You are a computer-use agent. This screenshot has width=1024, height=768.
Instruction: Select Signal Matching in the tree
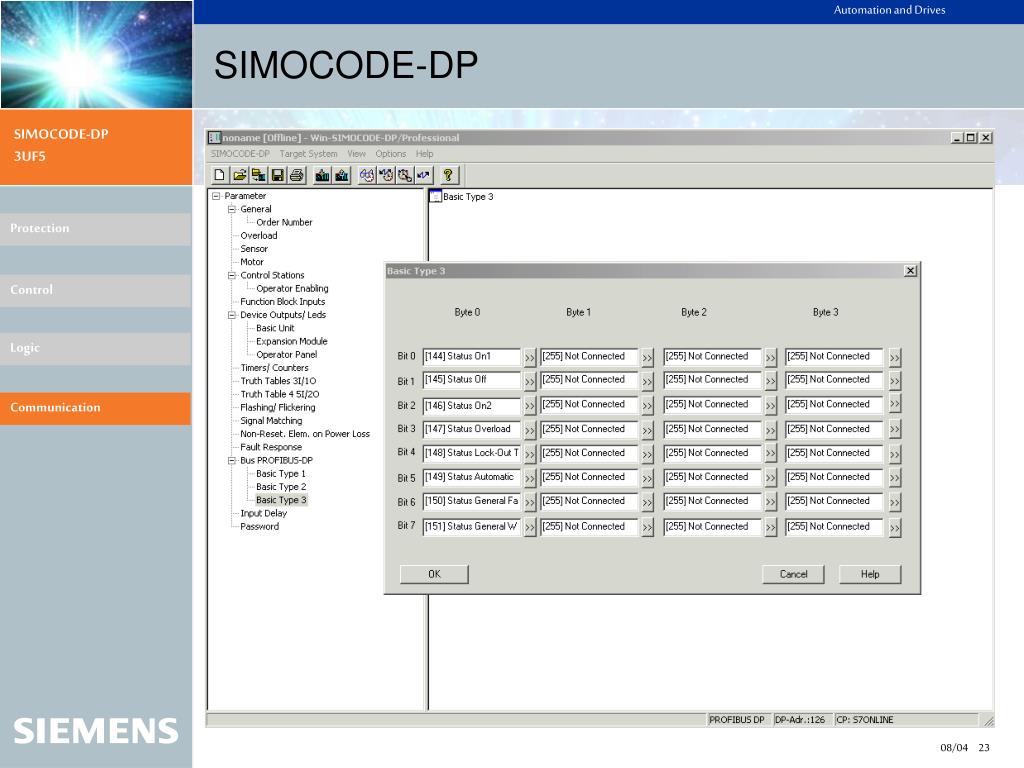(271, 421)
